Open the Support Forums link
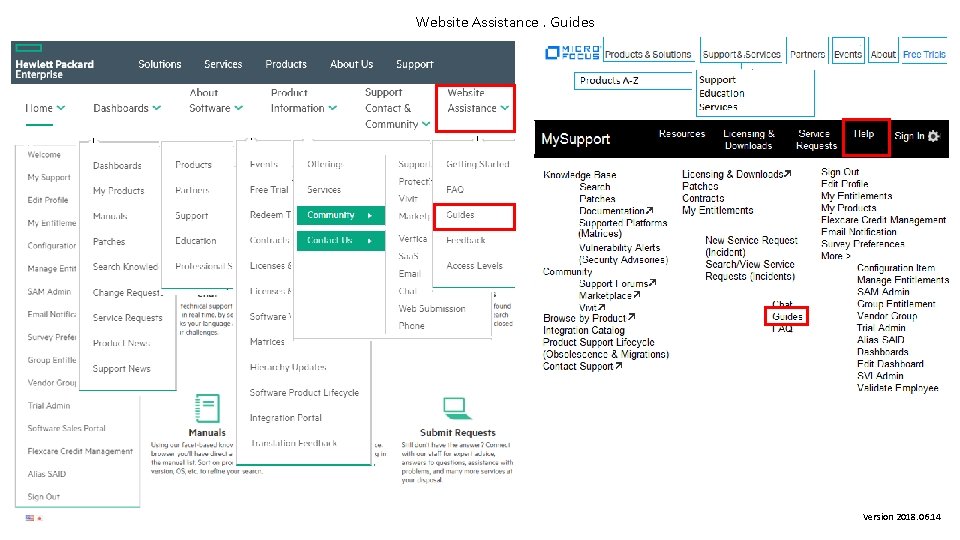 tap(617, 283)
